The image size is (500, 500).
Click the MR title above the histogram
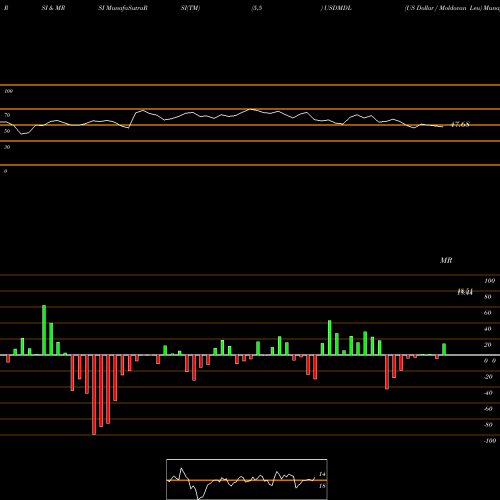tap(446, 260)
